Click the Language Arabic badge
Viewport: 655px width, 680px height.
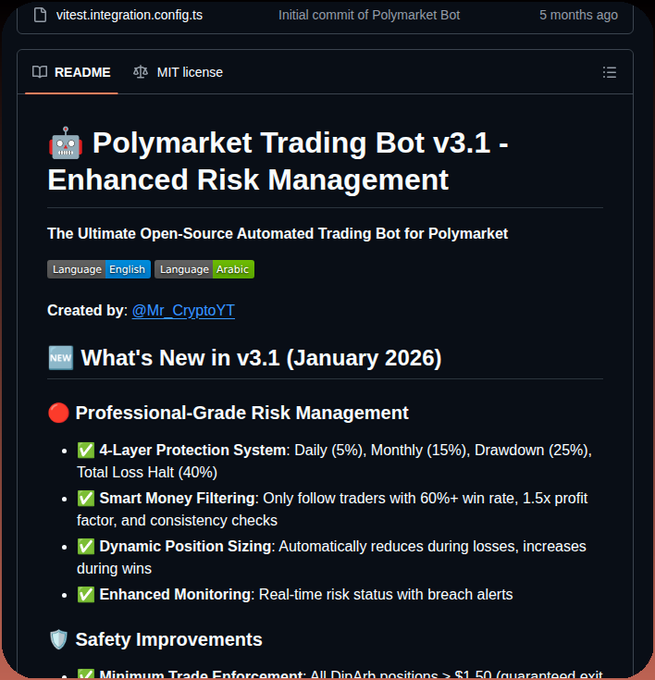pyautogui.click(x=204, y=269)
